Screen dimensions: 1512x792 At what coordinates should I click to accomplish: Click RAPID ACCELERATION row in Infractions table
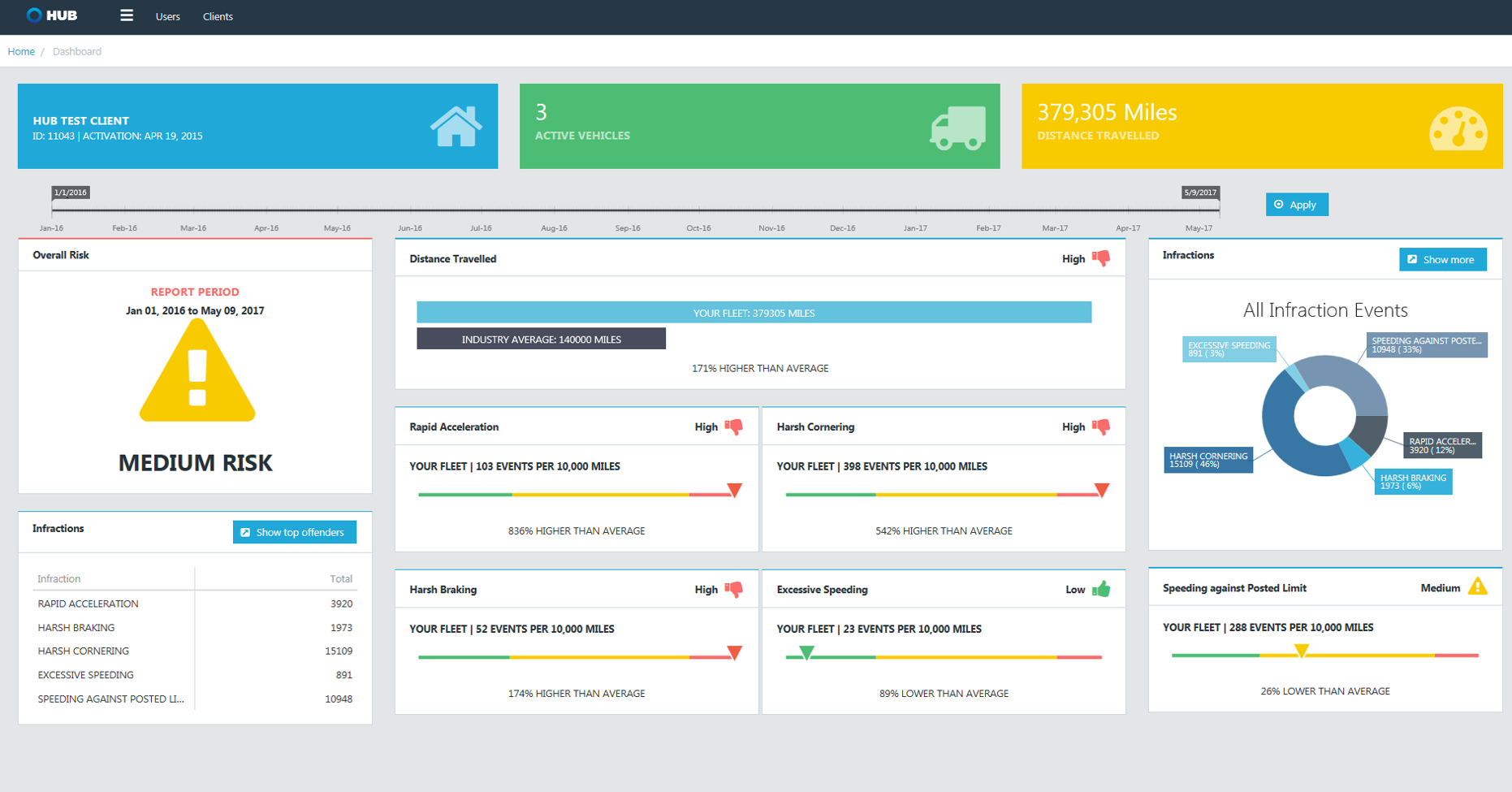[195, 604]
